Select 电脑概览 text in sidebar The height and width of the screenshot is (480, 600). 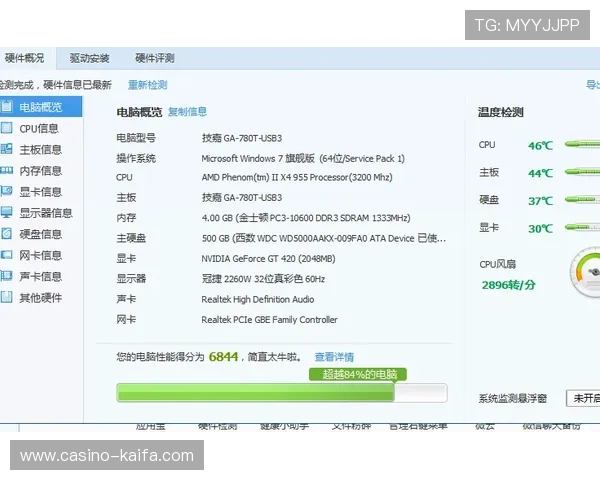point(41,107)
